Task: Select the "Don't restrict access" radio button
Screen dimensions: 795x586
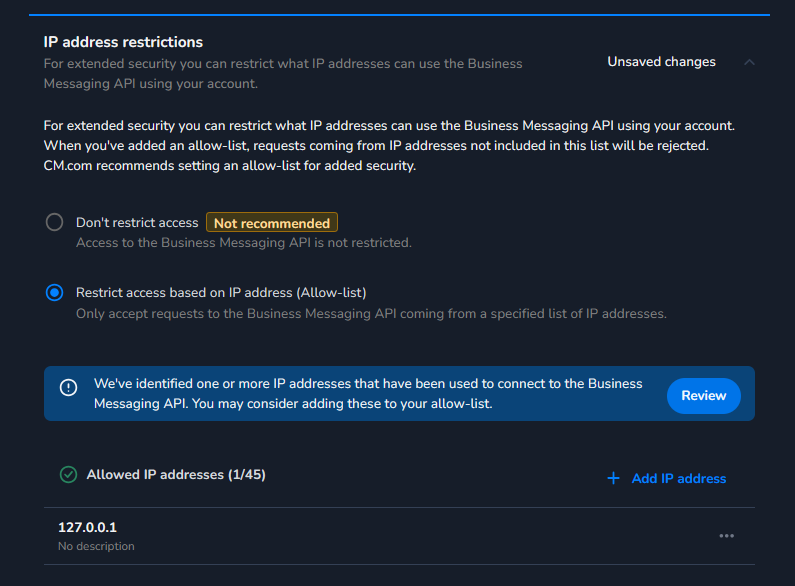Action: point(55,223)
